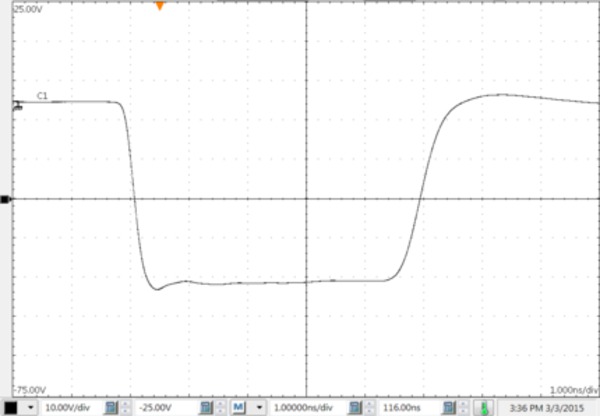Click the 25.00V top scale label
Screen dimensions: 600x416
28,9
